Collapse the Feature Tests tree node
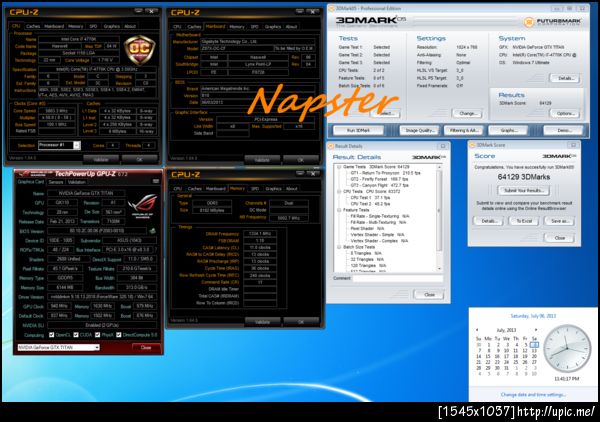600x422 pixels. pos(339,210)
